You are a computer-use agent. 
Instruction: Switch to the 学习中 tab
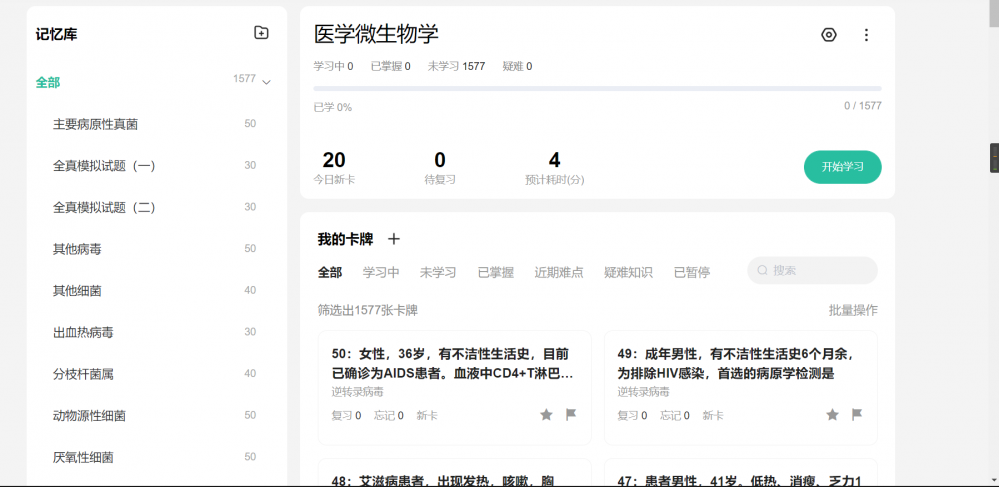tap(381, 272)
